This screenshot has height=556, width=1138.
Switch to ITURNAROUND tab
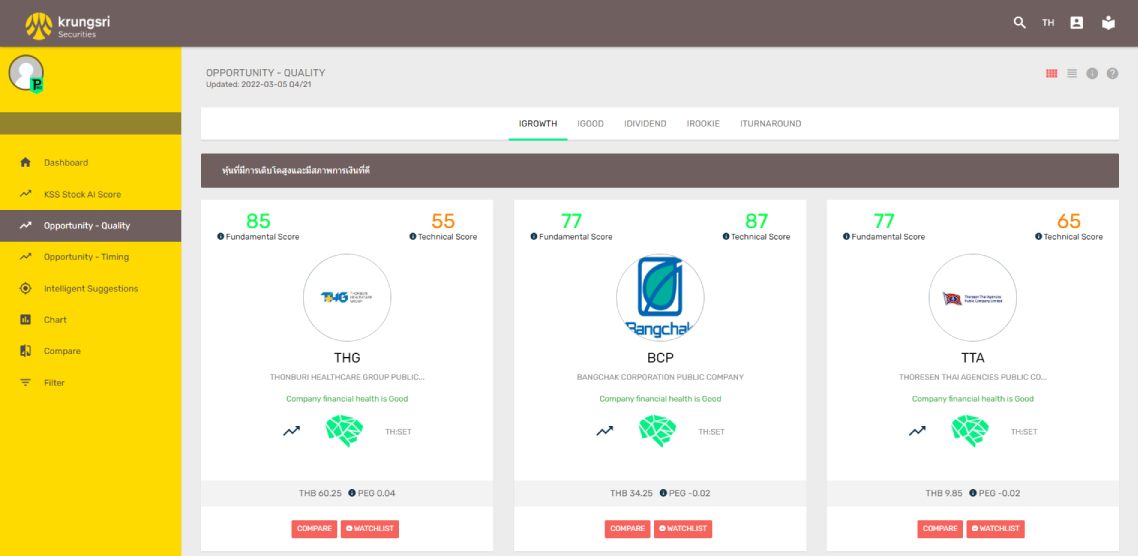point(771,124)
